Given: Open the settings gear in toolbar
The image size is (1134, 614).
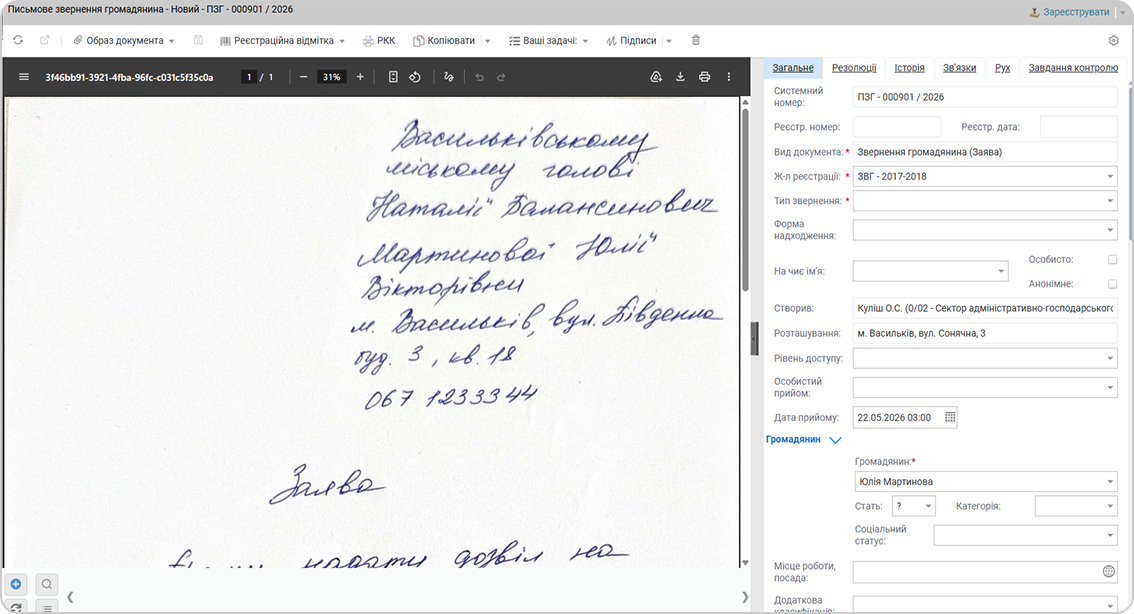Looking at the screenshot, I should click(1114, 40).
